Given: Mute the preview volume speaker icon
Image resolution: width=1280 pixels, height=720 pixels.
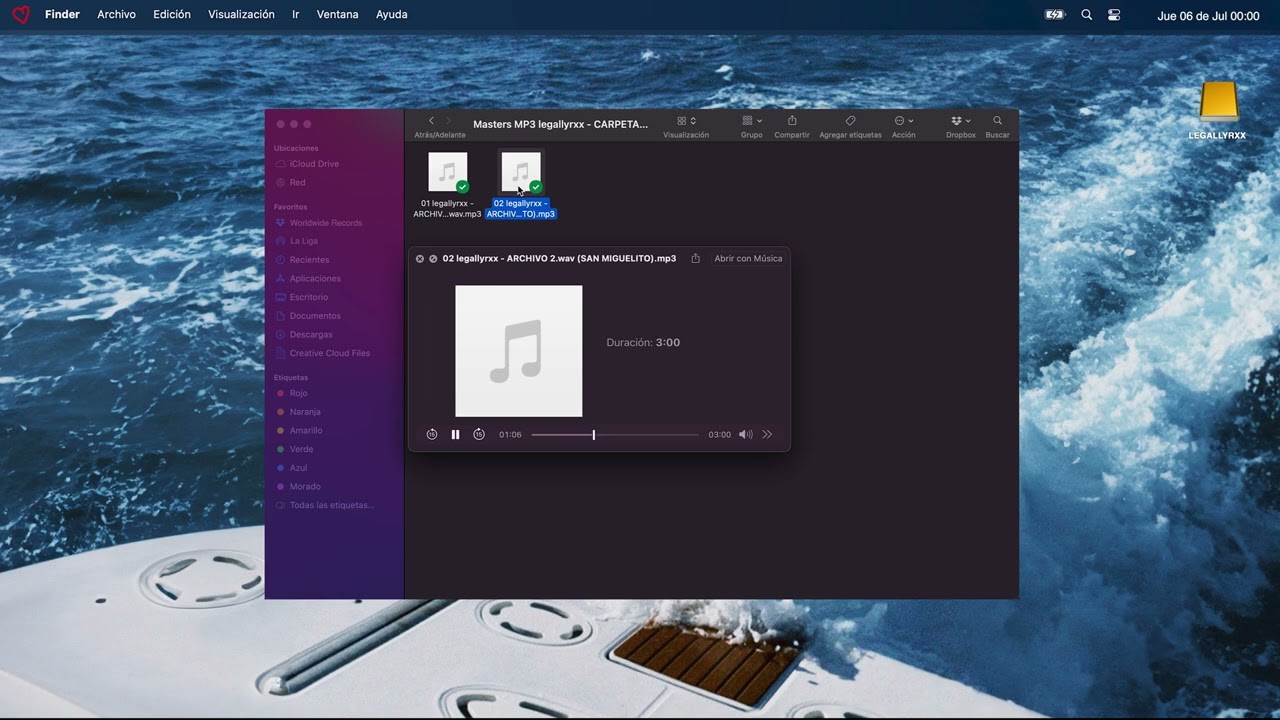Looking at the screenshot, I should 745,434.
